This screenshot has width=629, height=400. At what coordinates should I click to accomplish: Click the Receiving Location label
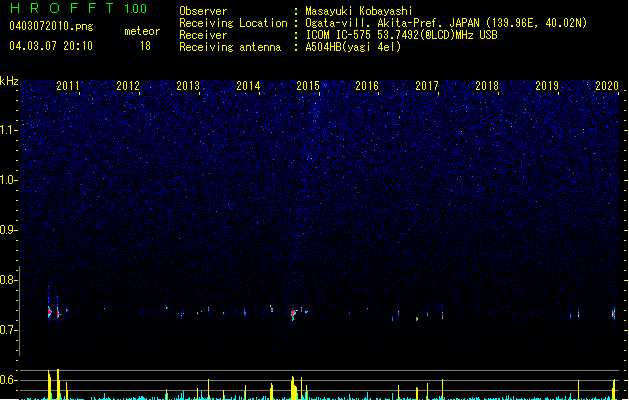[233, 23]
